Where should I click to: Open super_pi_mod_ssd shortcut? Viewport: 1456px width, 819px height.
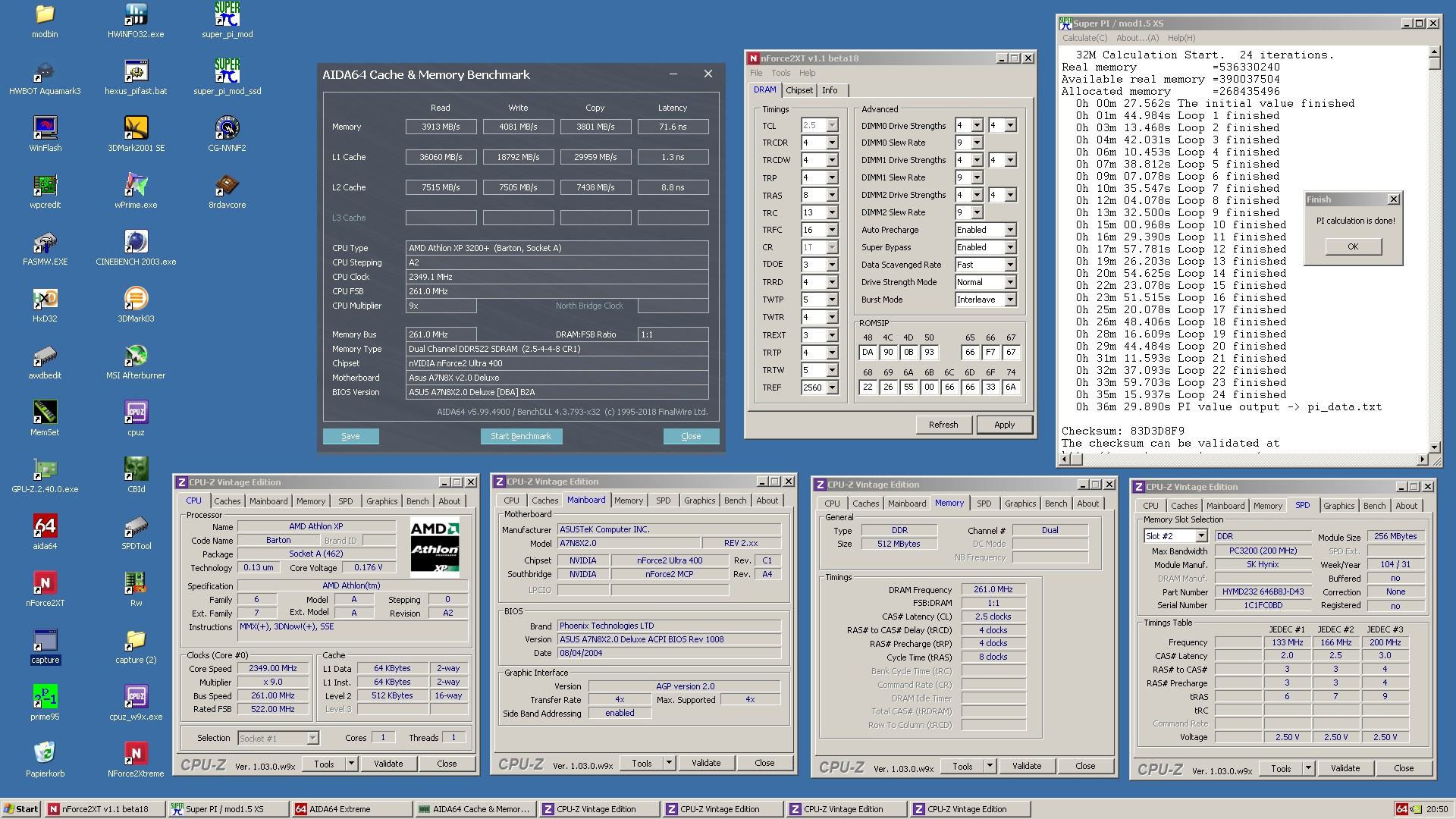(227, 77)
